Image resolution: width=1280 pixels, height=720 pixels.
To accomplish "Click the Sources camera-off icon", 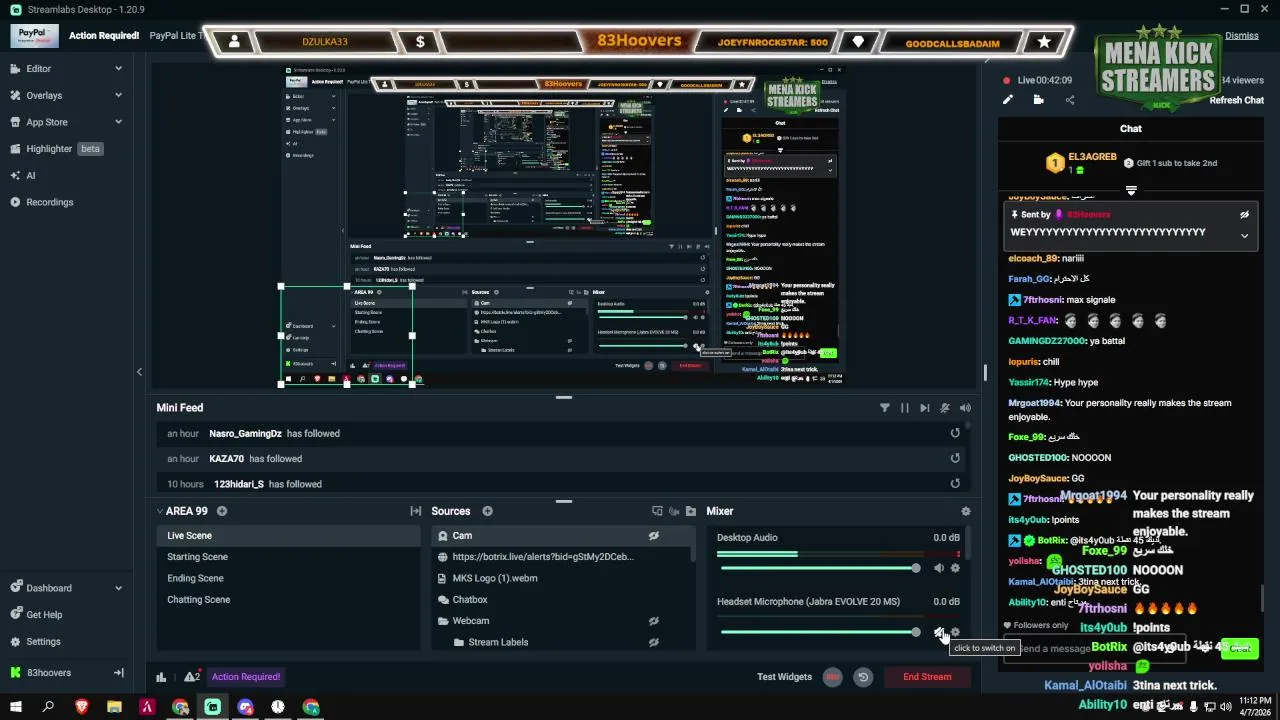I will pos(674,511).
